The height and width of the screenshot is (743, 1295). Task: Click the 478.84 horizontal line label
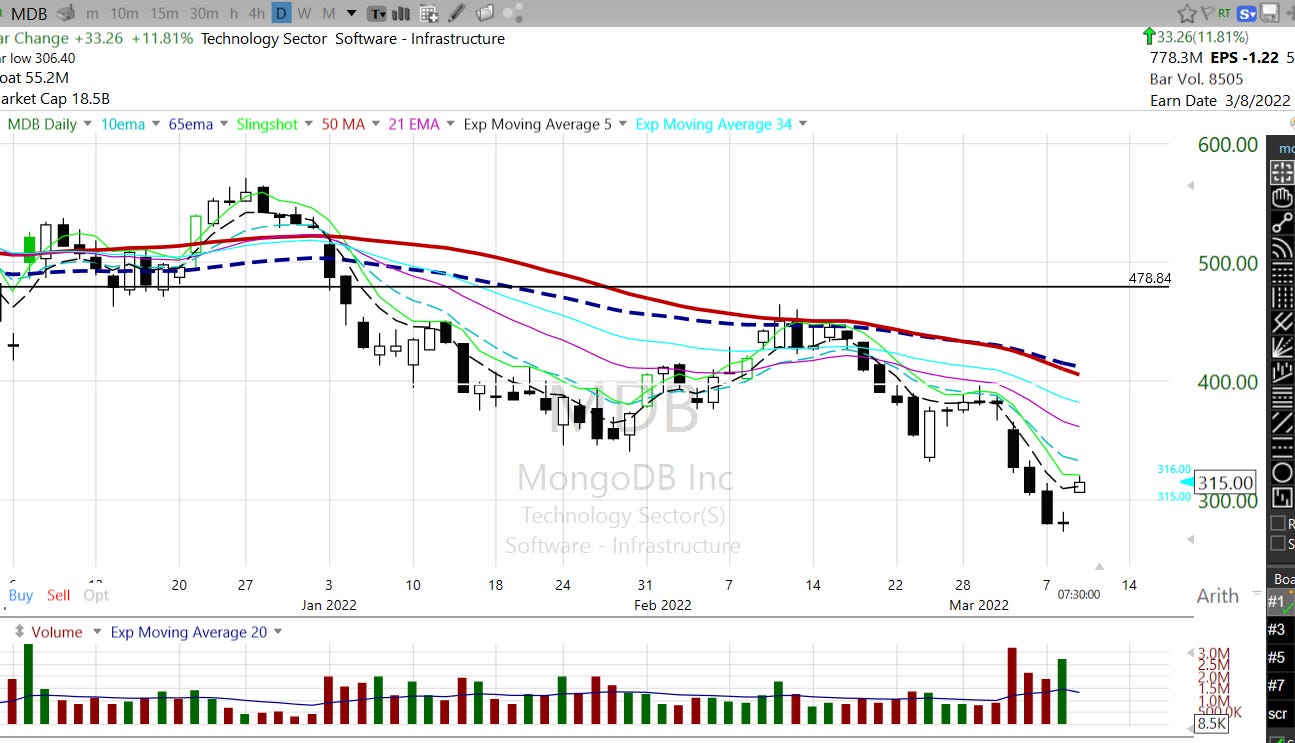[1149, 278]
